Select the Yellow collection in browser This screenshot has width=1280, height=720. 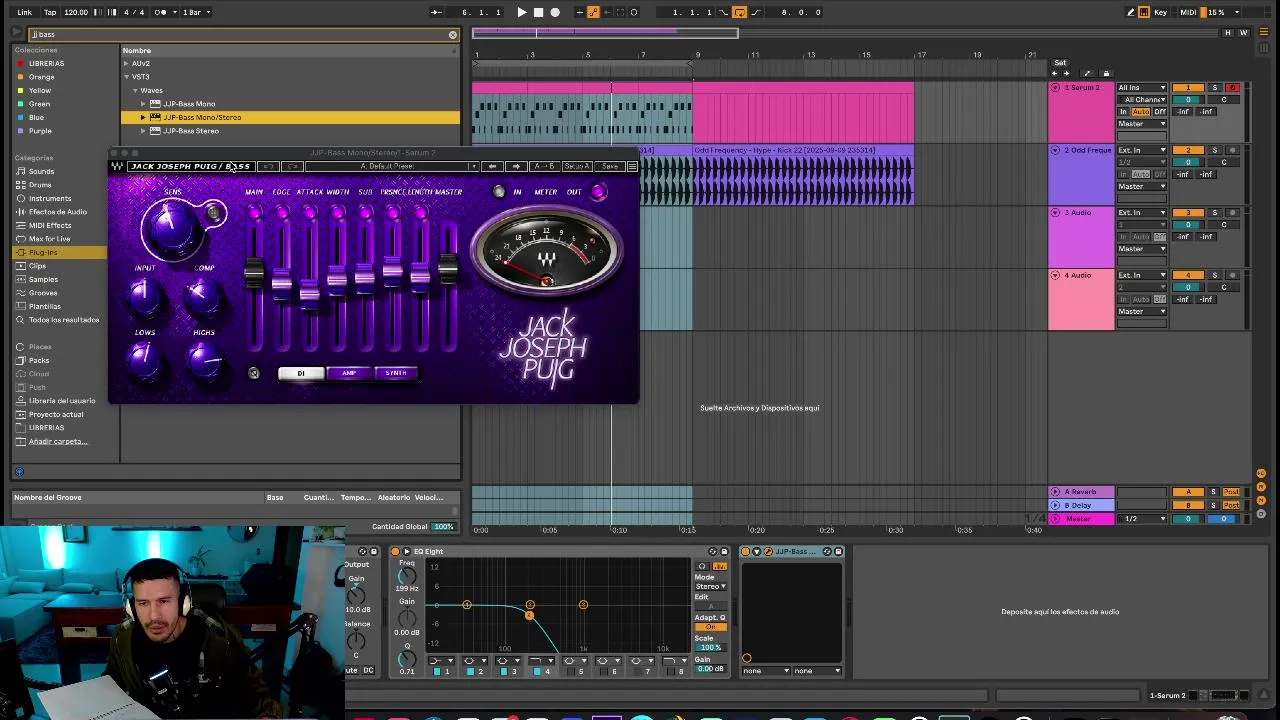pos(40,90)
